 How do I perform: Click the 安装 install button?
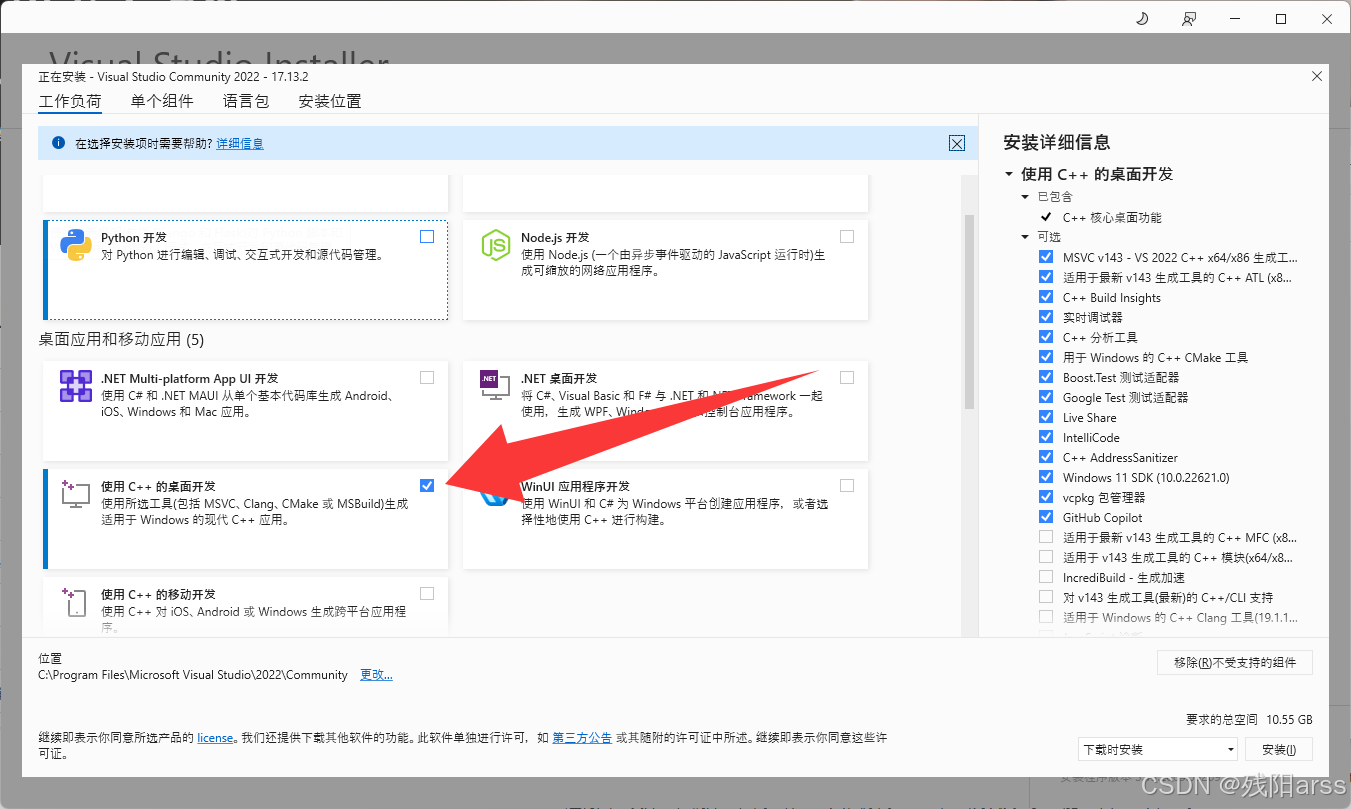(1279, 749)
